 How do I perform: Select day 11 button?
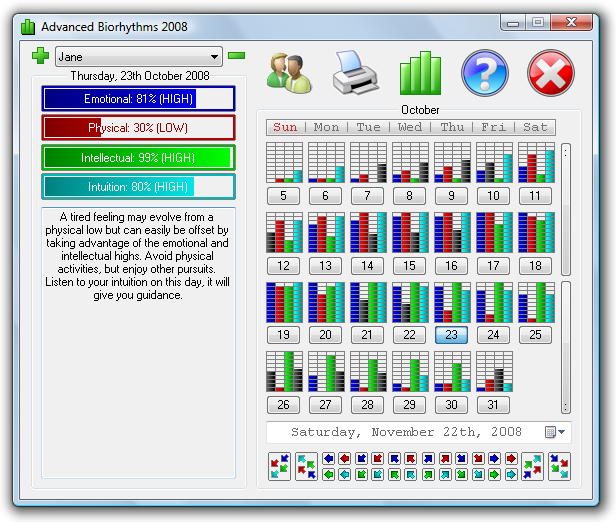(x=535, y=196)
